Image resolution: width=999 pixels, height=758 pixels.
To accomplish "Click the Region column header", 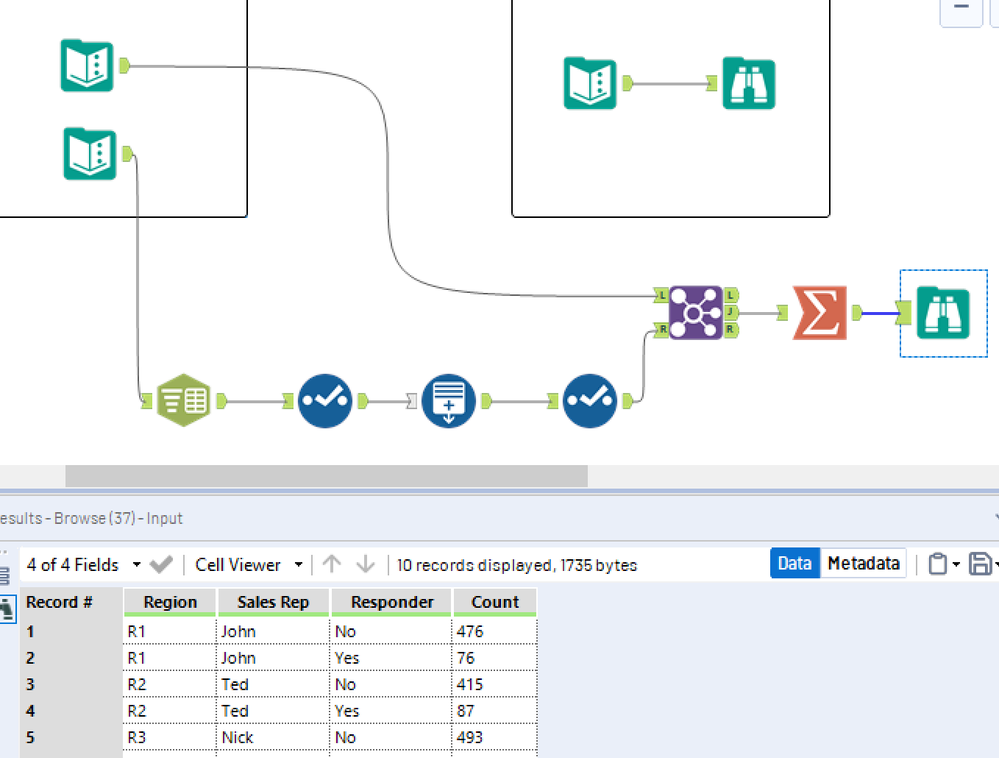I will 170,602.
